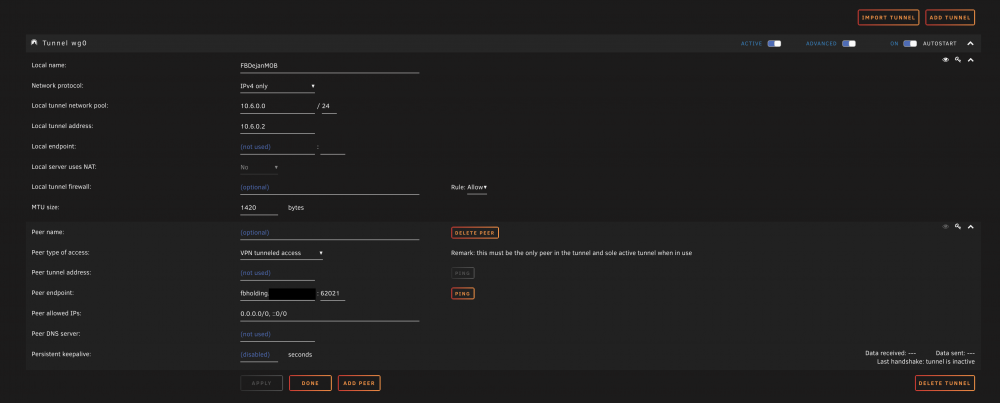The width and height of the screenshot is (1000, 403).
Task: Click the Peer endpoint port field 62021
Action: [x=332, y=293]
